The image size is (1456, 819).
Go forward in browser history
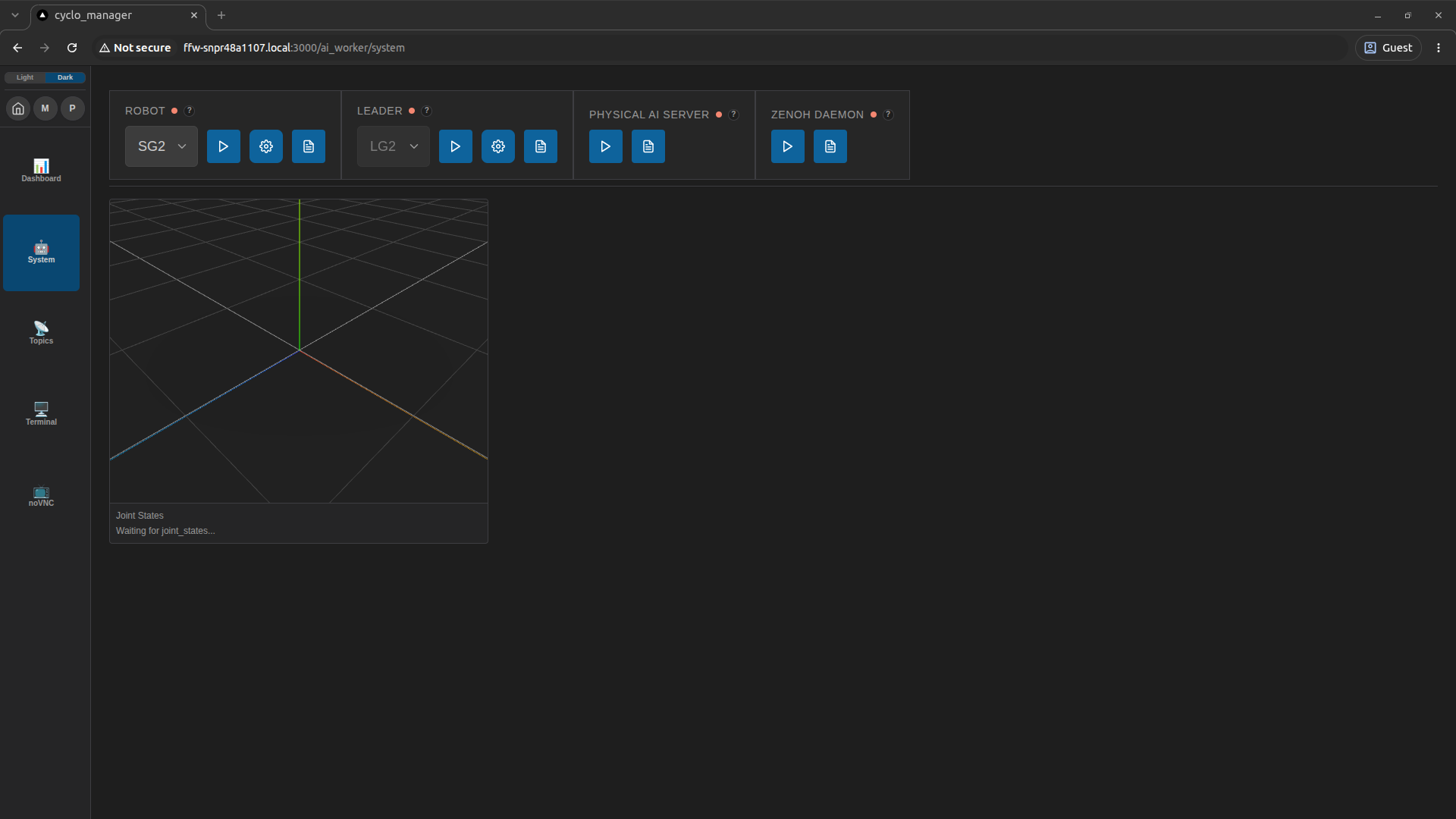coord(45,48)
